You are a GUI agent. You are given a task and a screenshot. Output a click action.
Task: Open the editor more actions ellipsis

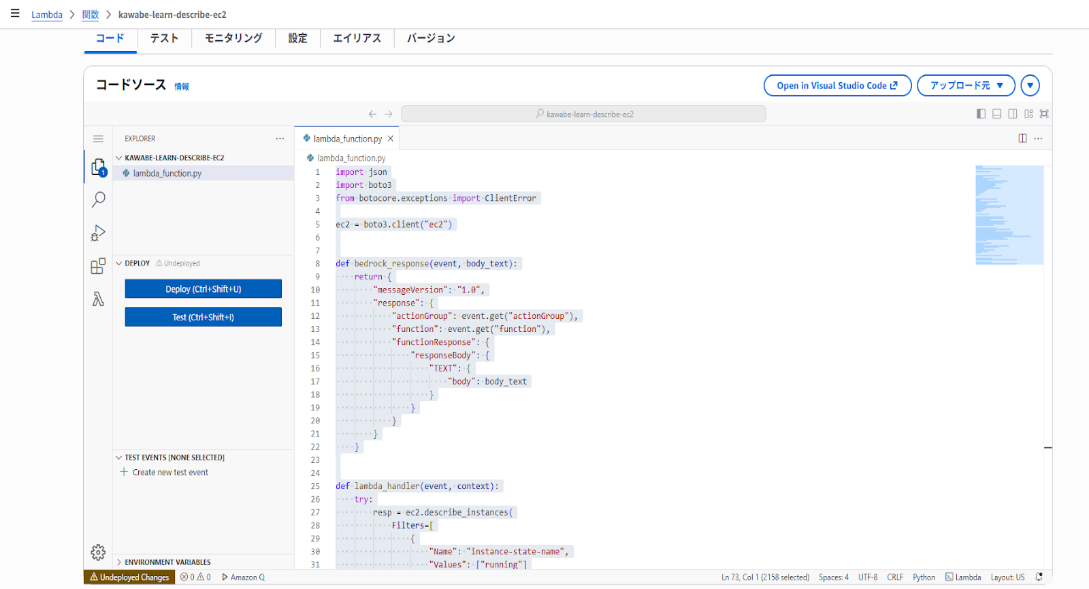(x=1038, y=138)
